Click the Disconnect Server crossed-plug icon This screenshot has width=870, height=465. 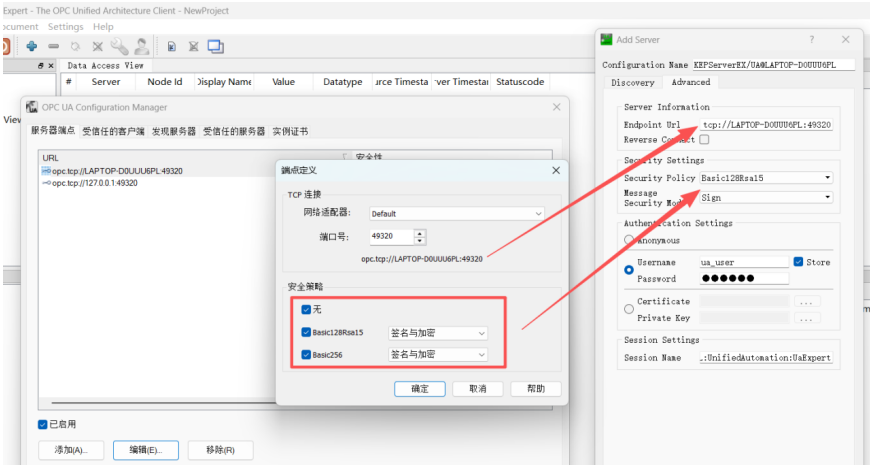(98, 47)
